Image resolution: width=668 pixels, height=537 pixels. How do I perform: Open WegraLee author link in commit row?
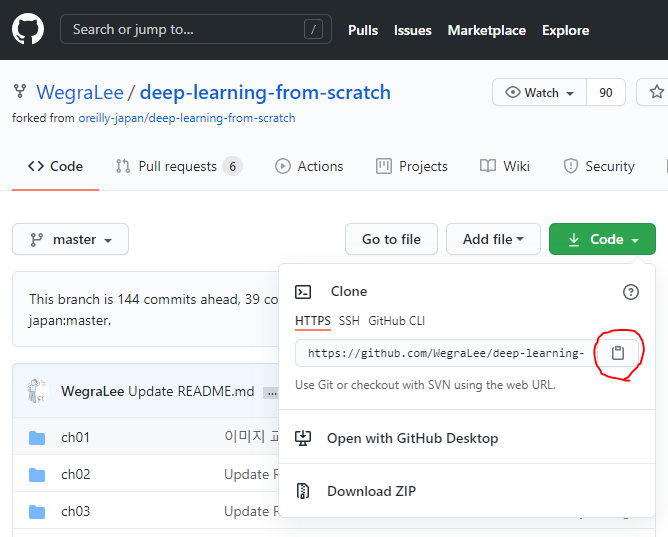click(x=92, y=391)
